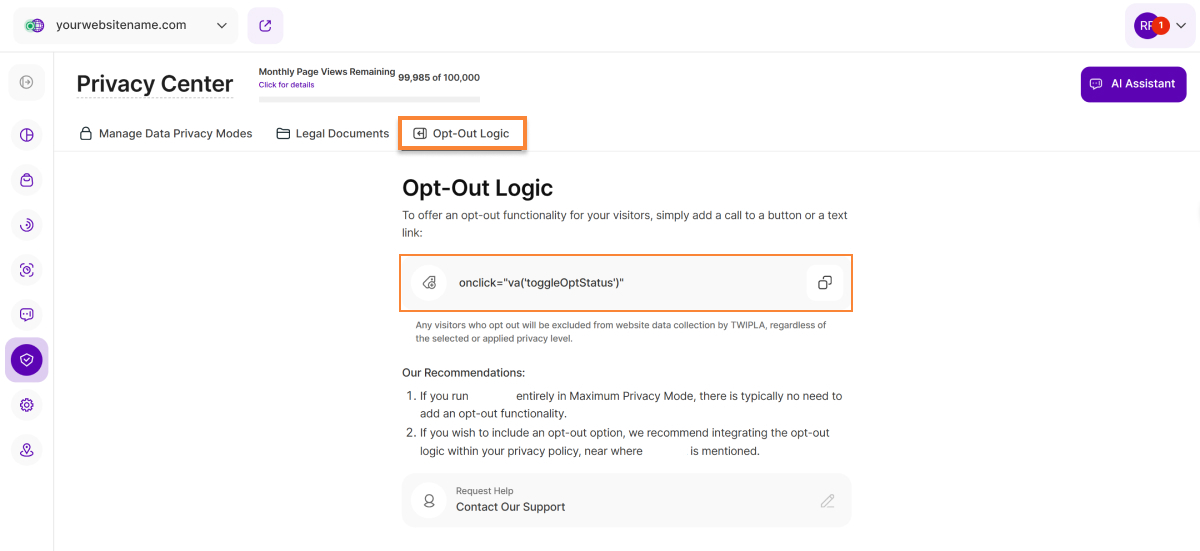Open website in new tab icon
The height and width of the screenshot is (551, 1200).
(x=265, y=26)
